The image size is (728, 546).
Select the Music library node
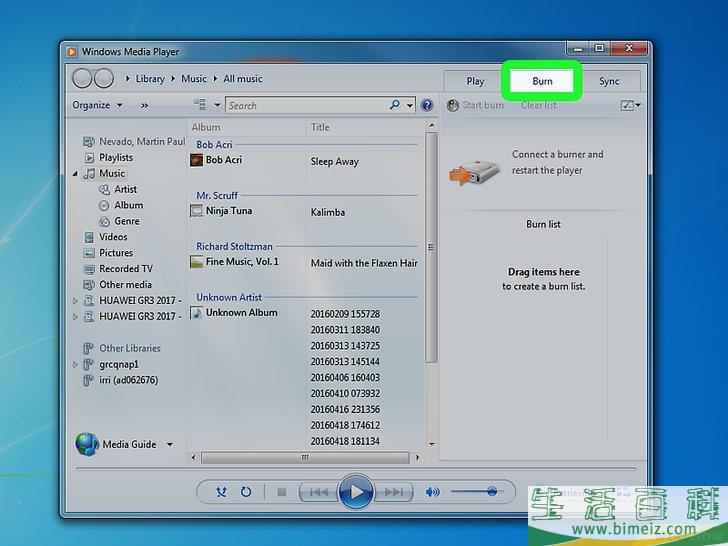click(x=112, y=173)
